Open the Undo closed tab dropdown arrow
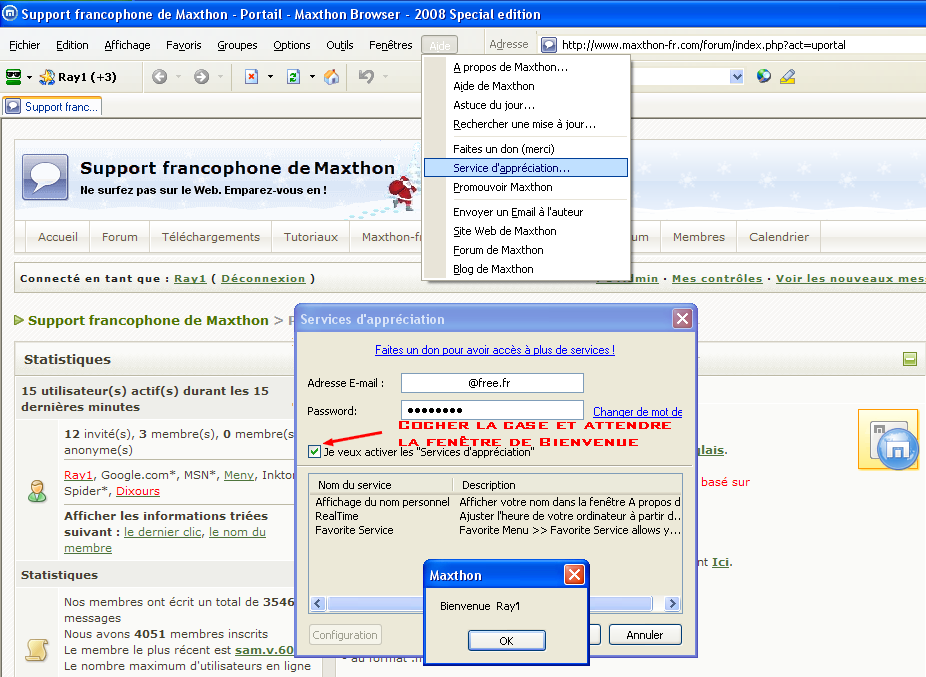Image resolution: width=926 pixels, height=677 pixels. [386, 76]
